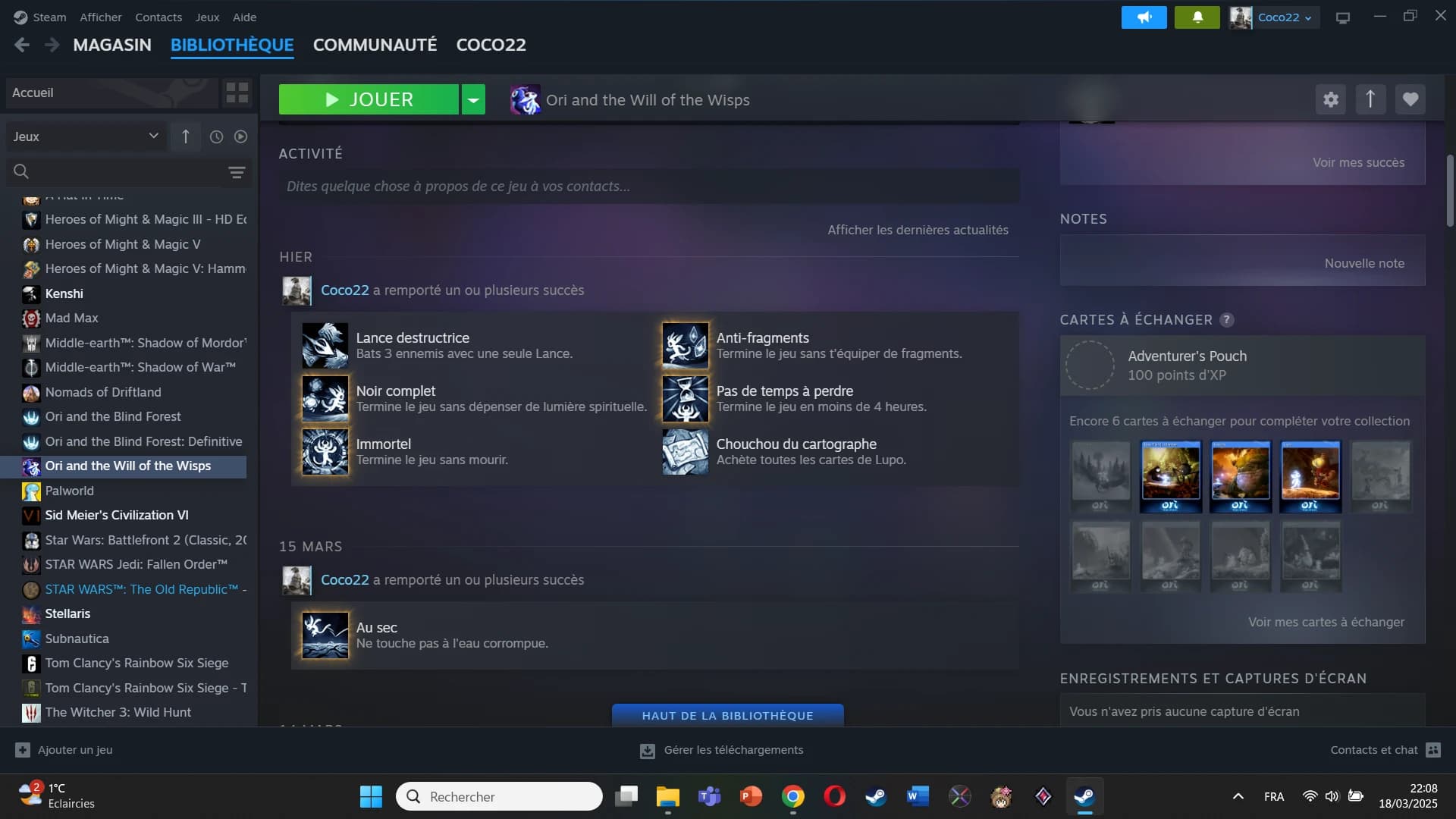This screenshot has width=1456, height=819.
Task: Click the Windows Rechercher search box
Action: coord(499,796)
